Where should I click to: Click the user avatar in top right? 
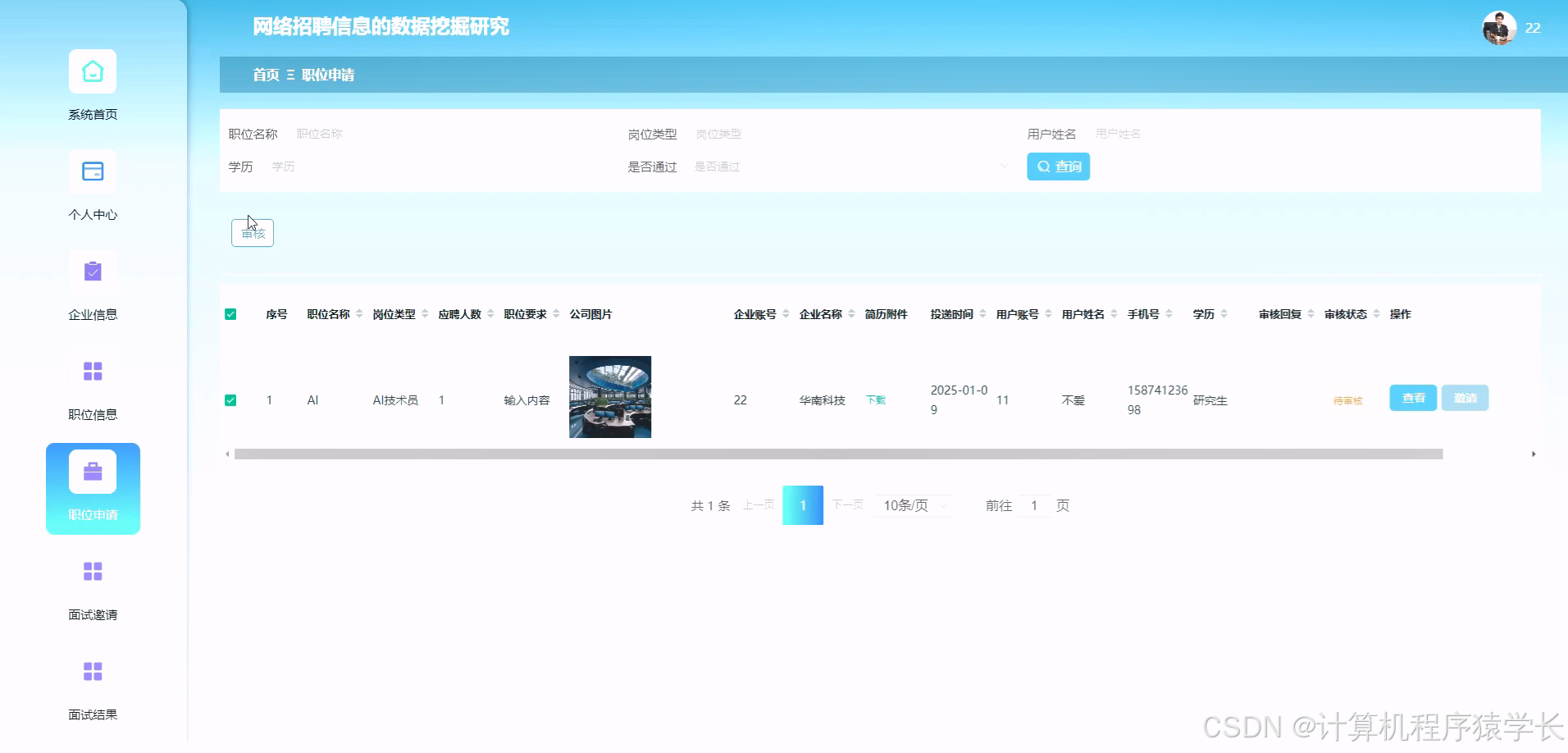click(1499, 27)
